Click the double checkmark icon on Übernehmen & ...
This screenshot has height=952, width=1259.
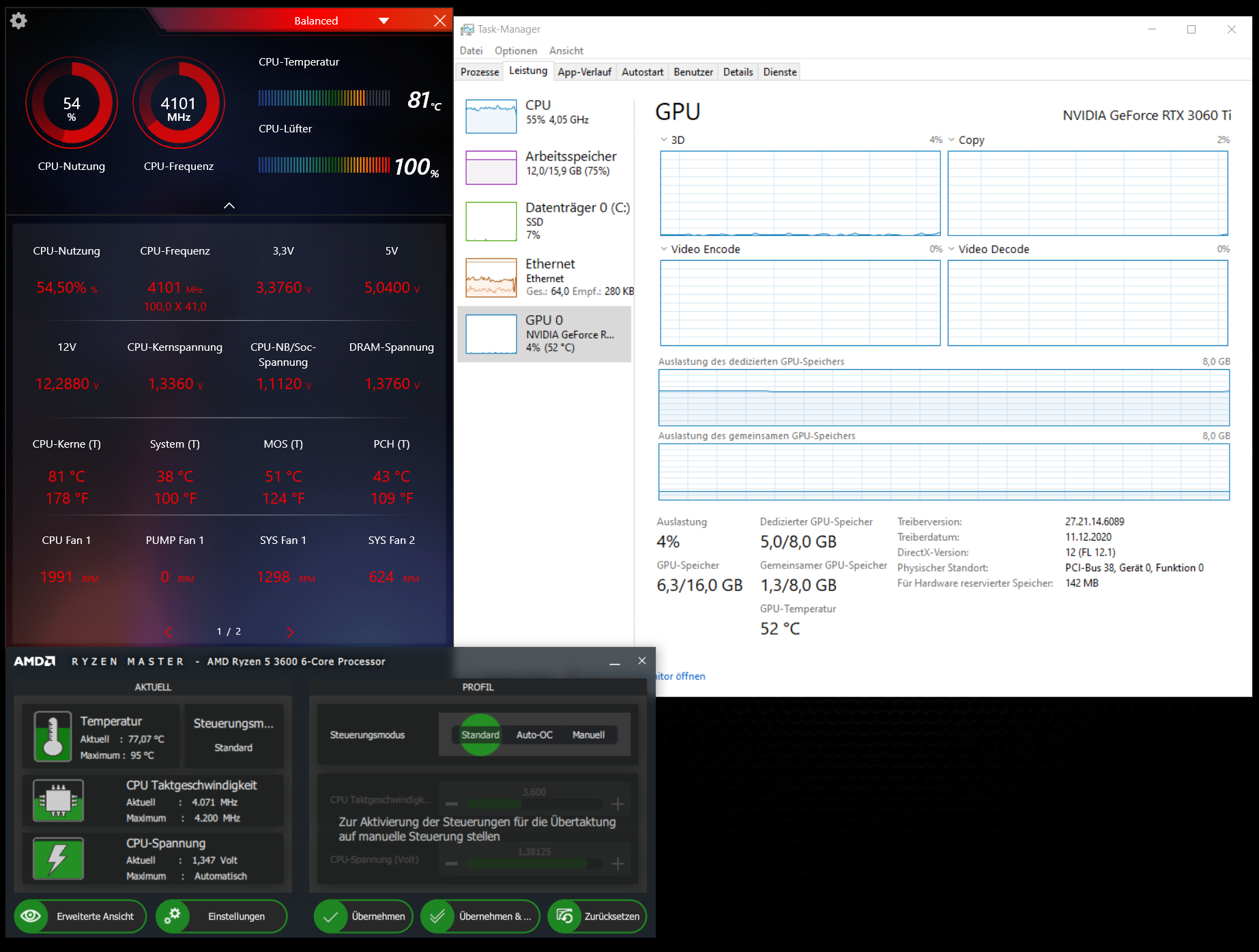pos(437,917)
